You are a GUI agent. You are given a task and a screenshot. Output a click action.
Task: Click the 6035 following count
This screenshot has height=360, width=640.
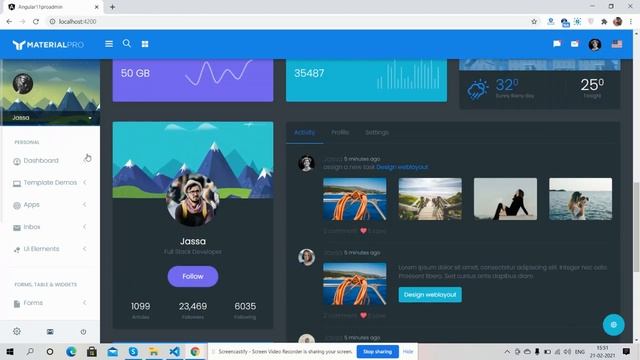click(245, 306)
